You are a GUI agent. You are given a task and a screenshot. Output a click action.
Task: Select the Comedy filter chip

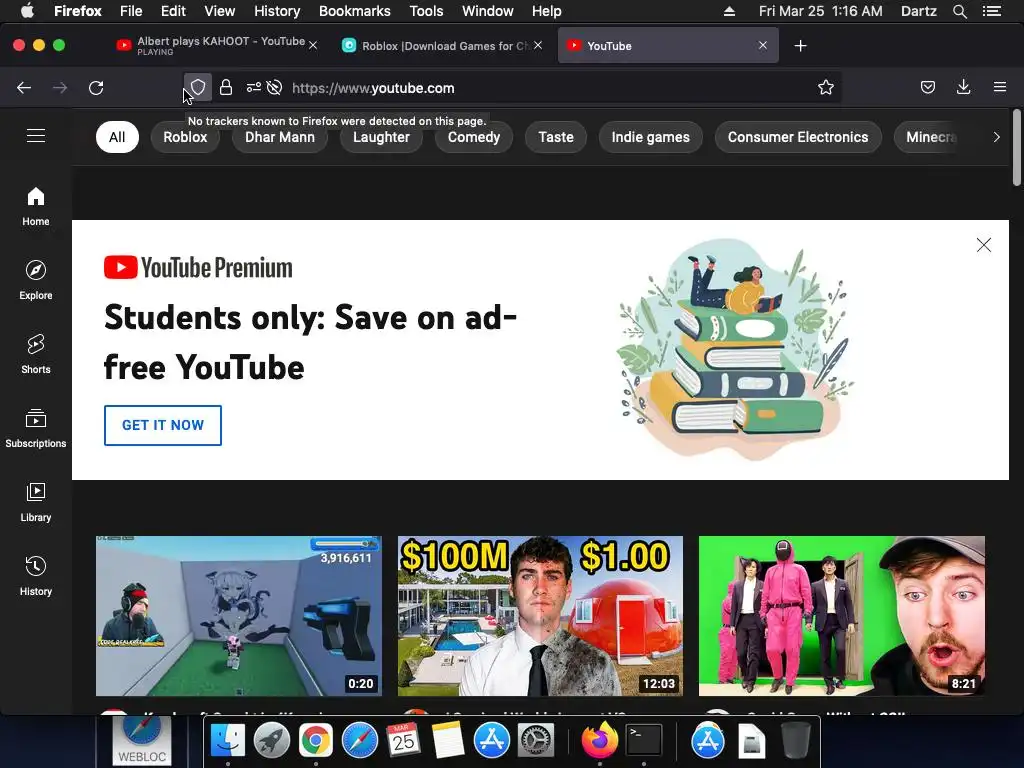(473, 137)
